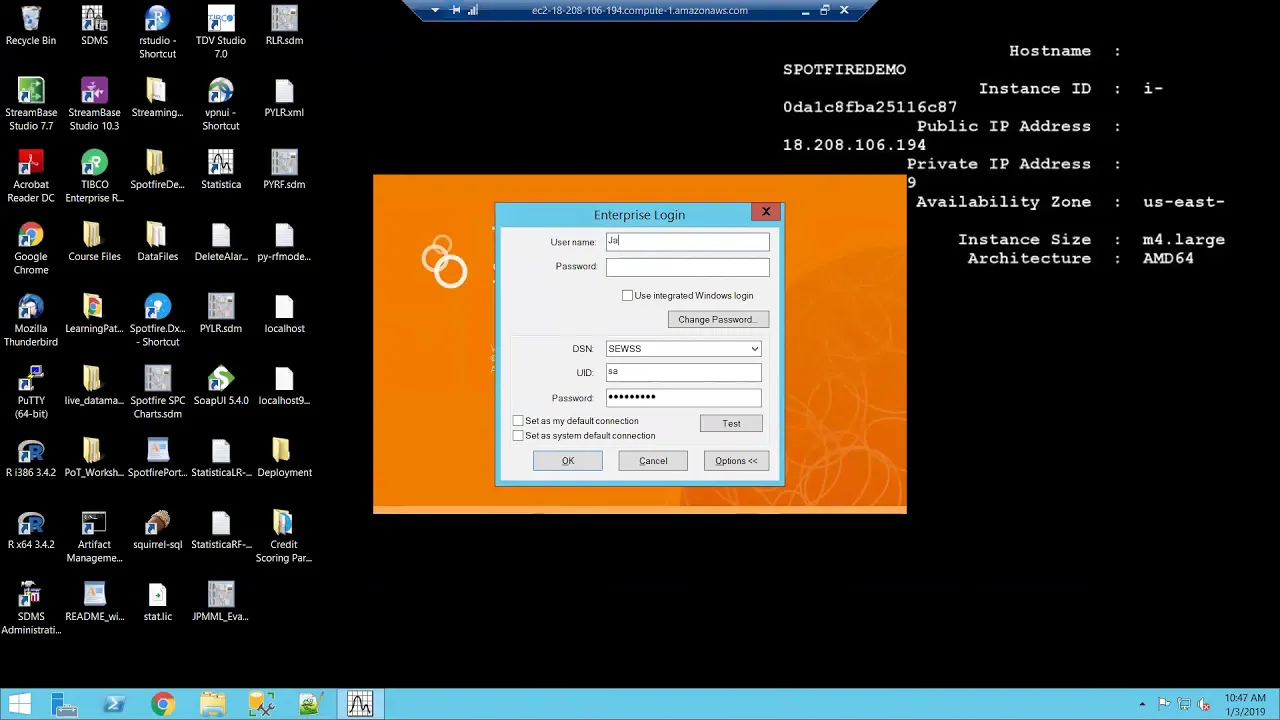
Task: Open File Explorer from the taskbar
Action: (212, 705)
